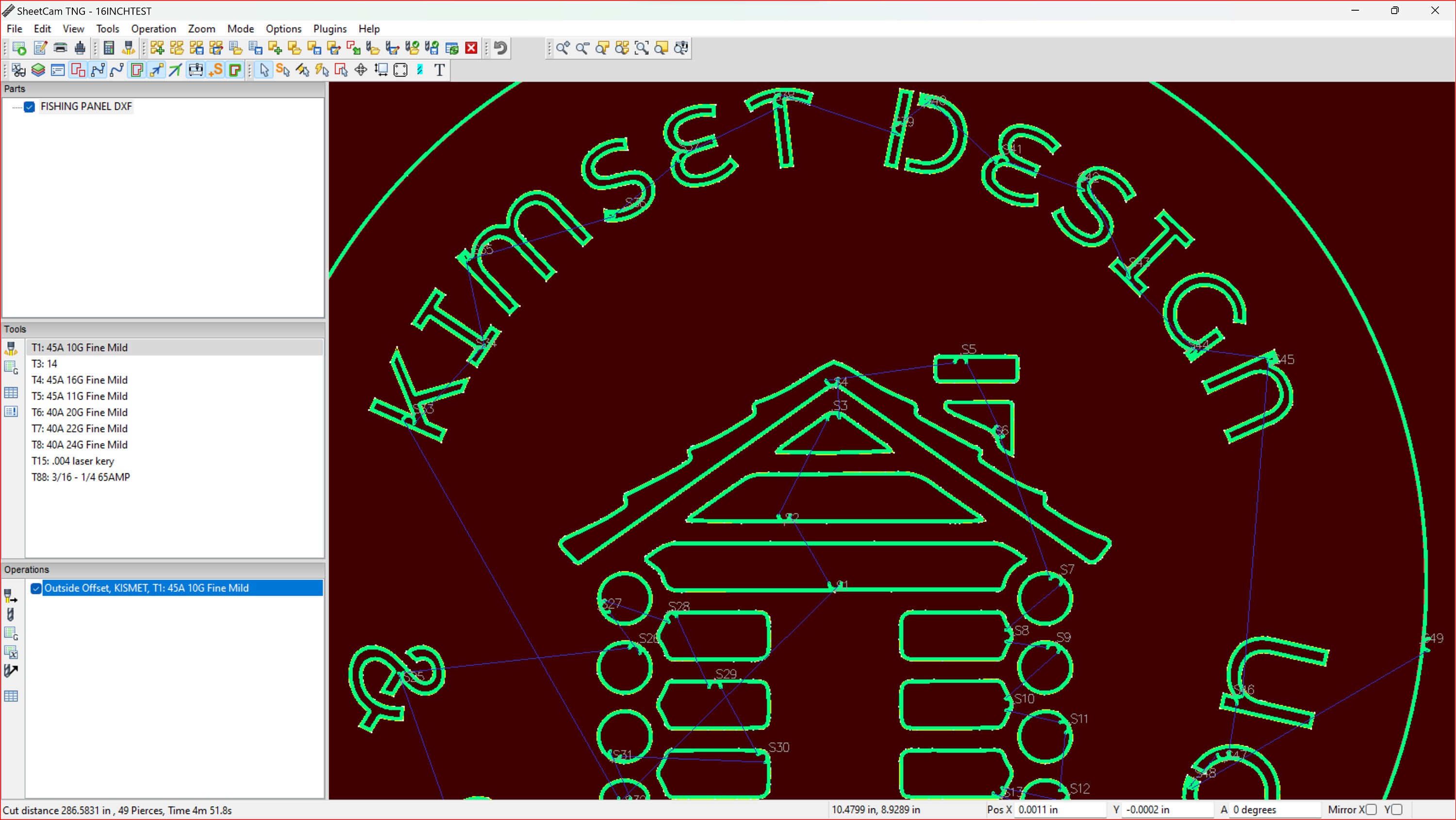Viewport: 1456px width, 820px height.
Task: Zoom to fit all parts
Action: [622, 48]
